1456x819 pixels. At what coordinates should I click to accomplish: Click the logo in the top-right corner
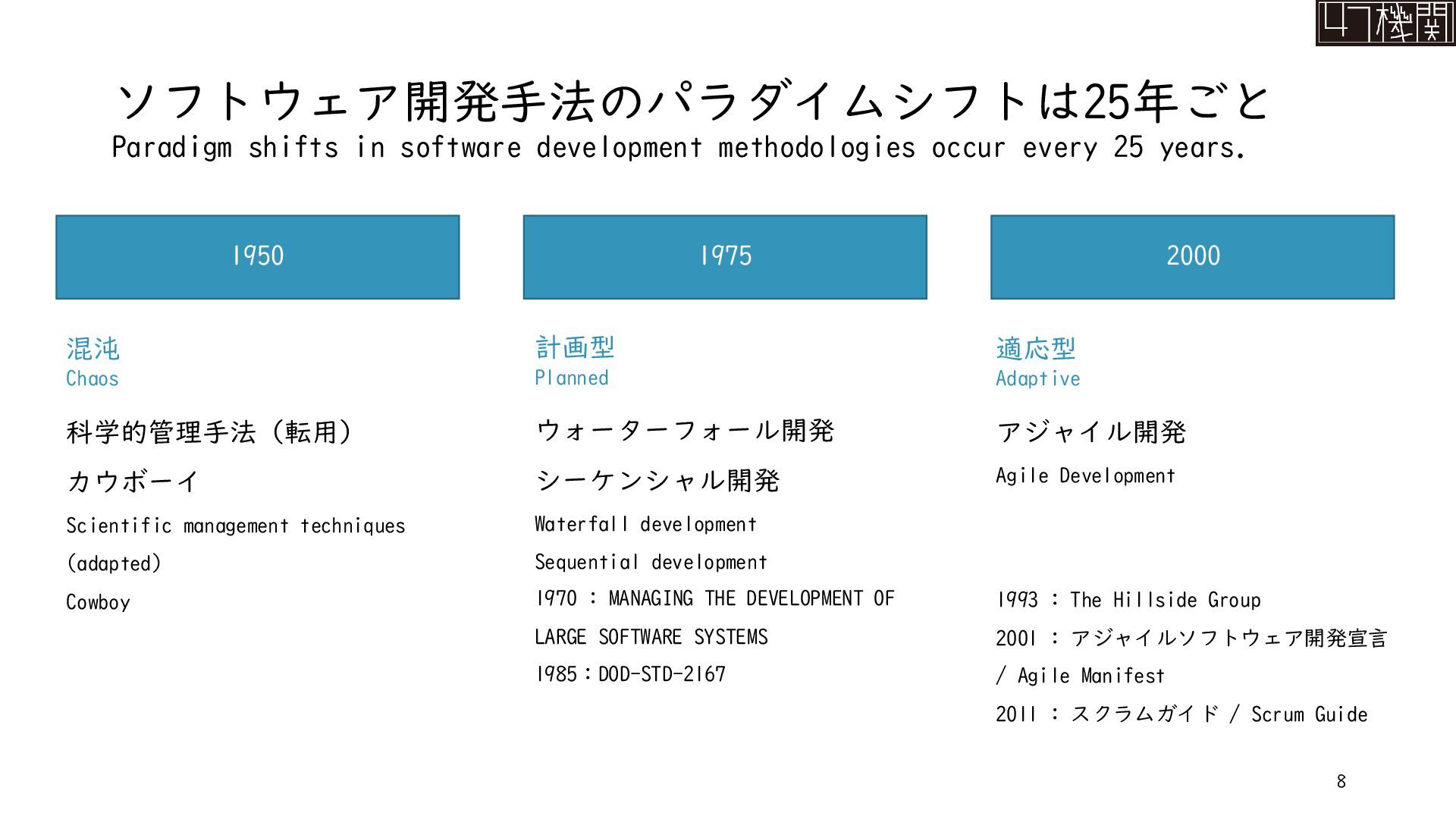point(1385,23)
